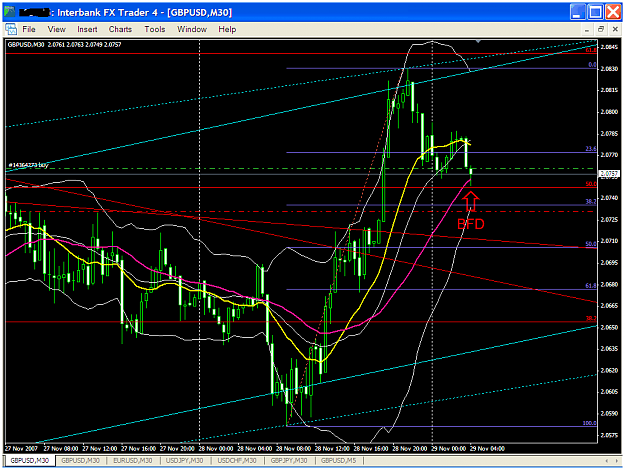
Task: Minimize the inner chart window
Action: click(x=587, y=29)
